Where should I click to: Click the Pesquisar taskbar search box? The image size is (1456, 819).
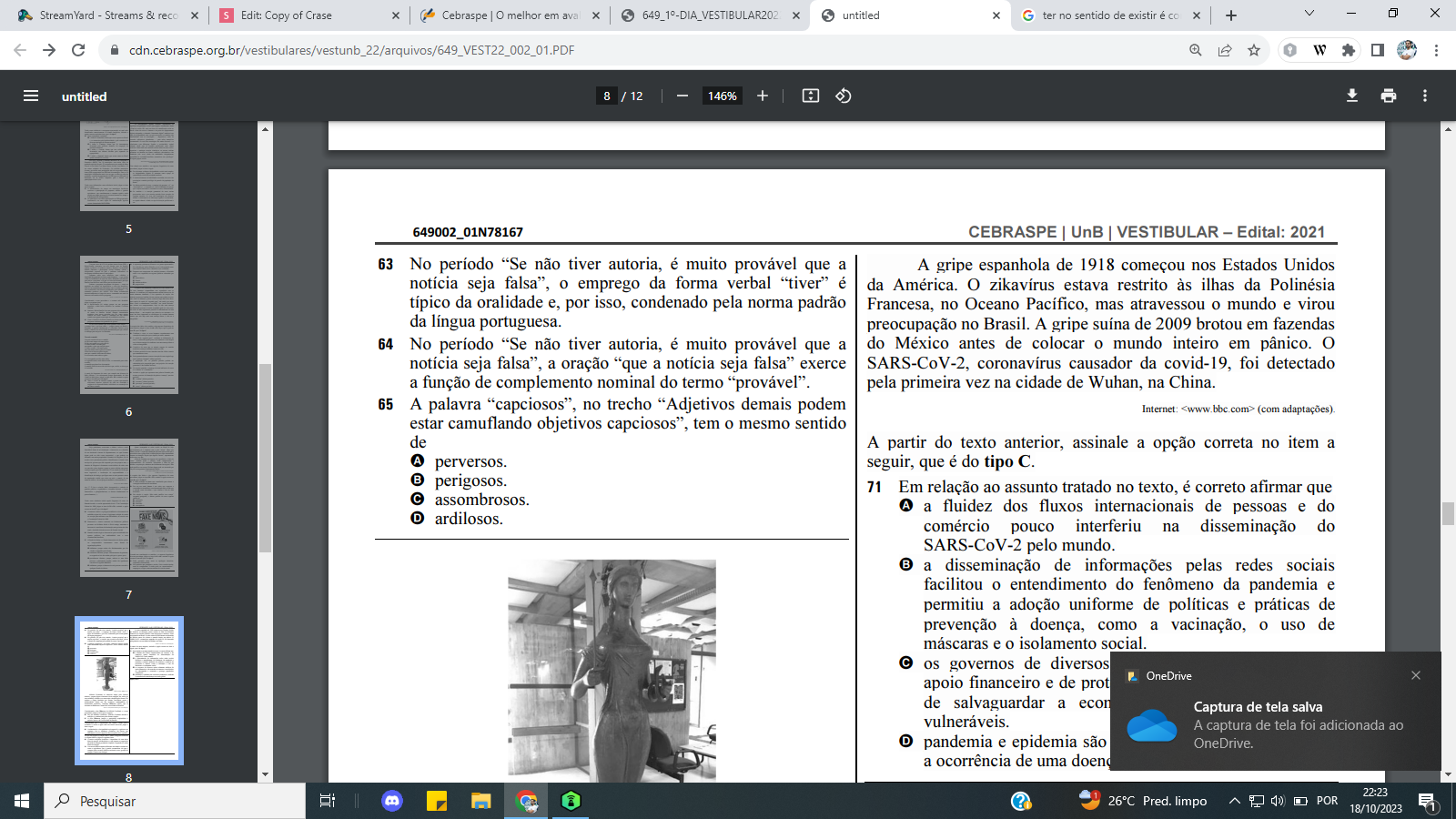(175, 801)
